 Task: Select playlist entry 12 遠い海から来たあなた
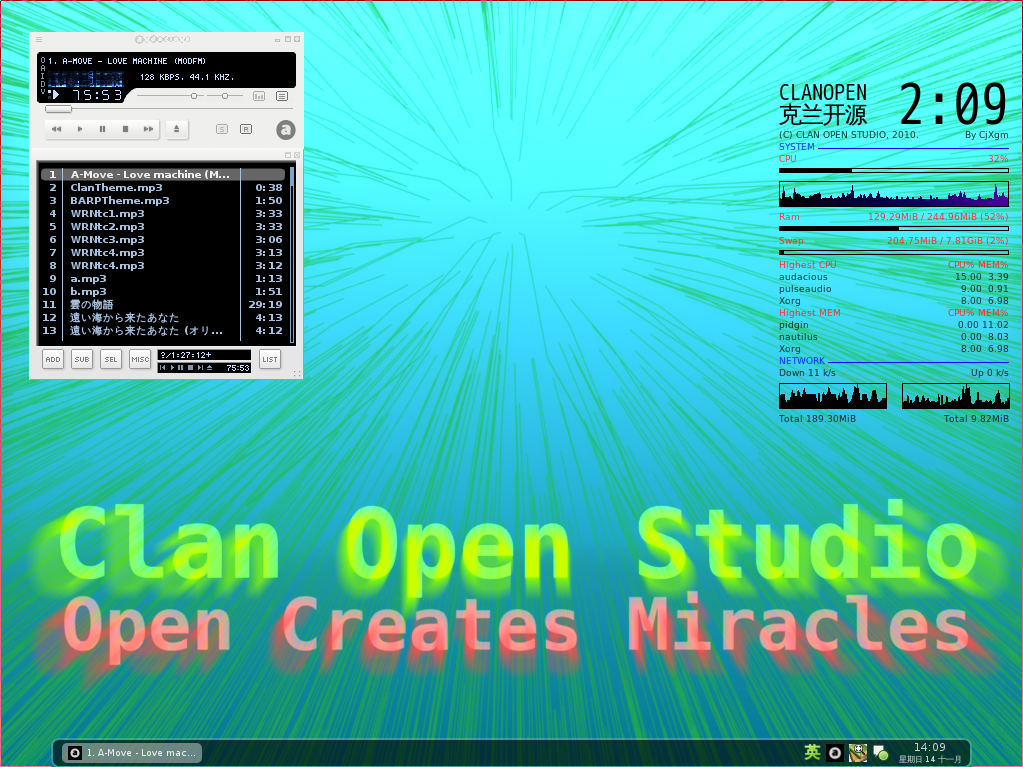click(x=162, y=318)
